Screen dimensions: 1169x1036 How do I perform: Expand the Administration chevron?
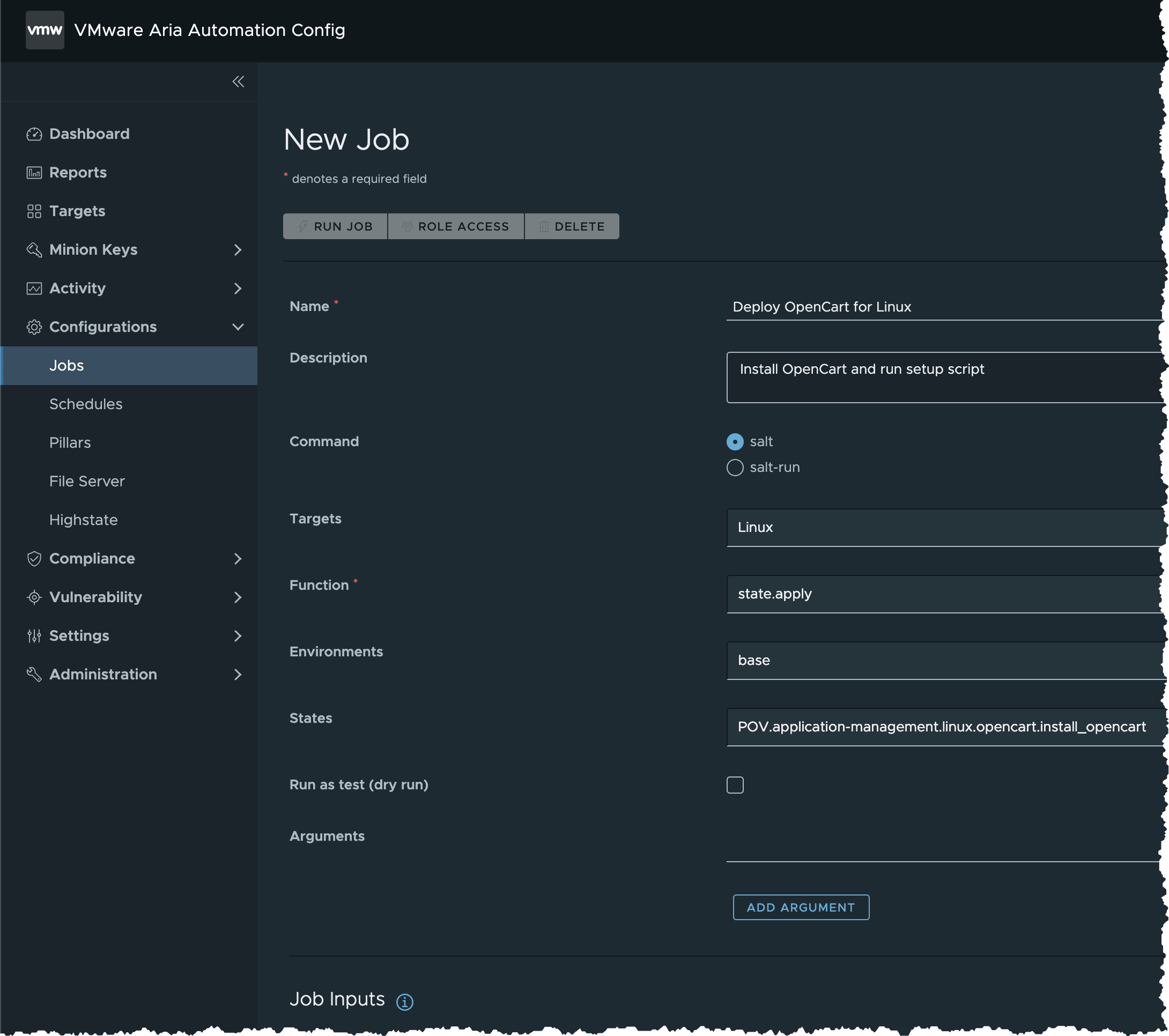[238, 675]
